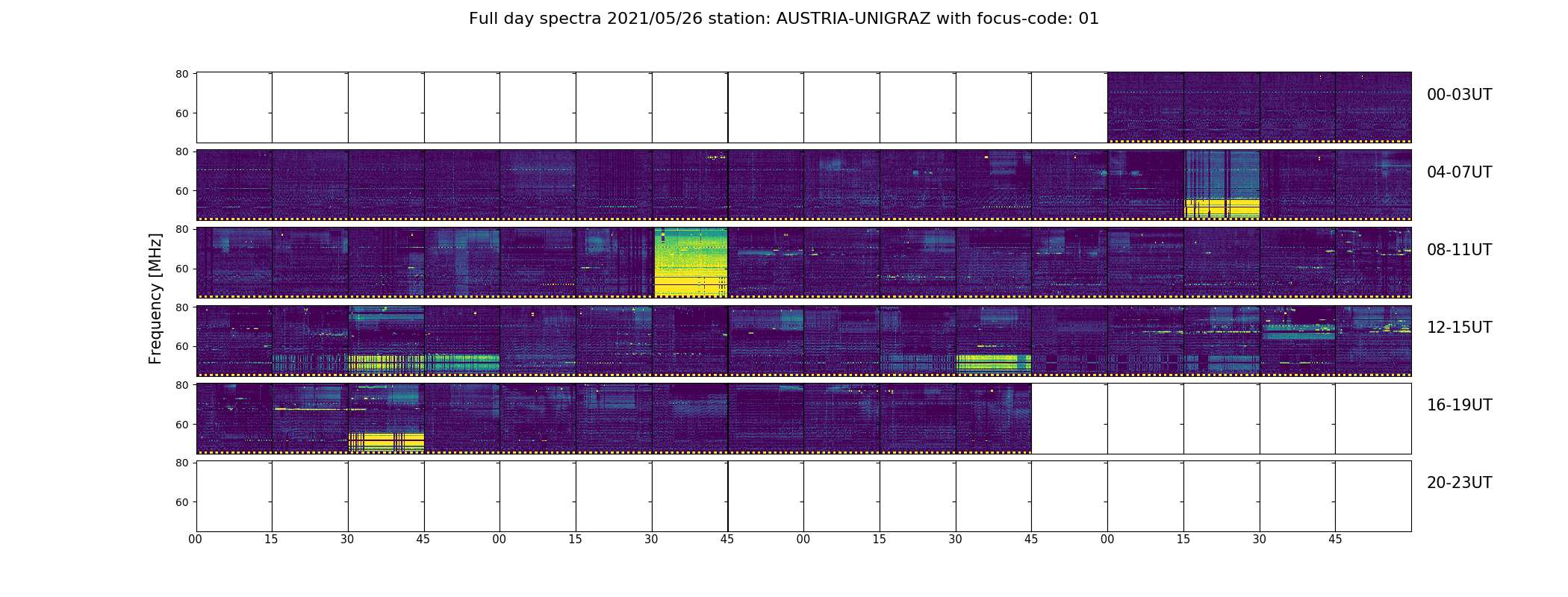
Task: Click the striped yellow band at 12:30 in the 12-15UT row
Action: click(386, 363)
